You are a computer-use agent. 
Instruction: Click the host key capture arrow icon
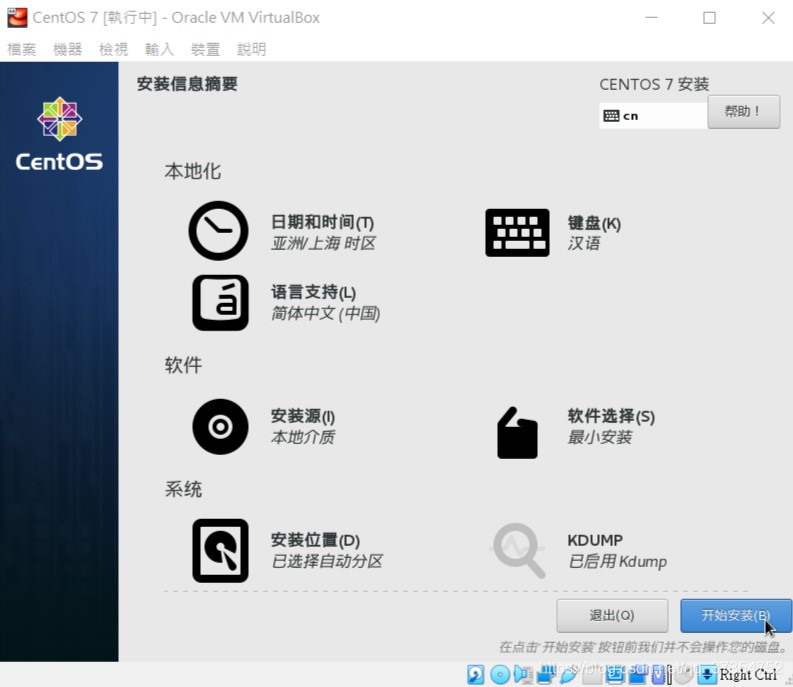(x=707, y=674)
